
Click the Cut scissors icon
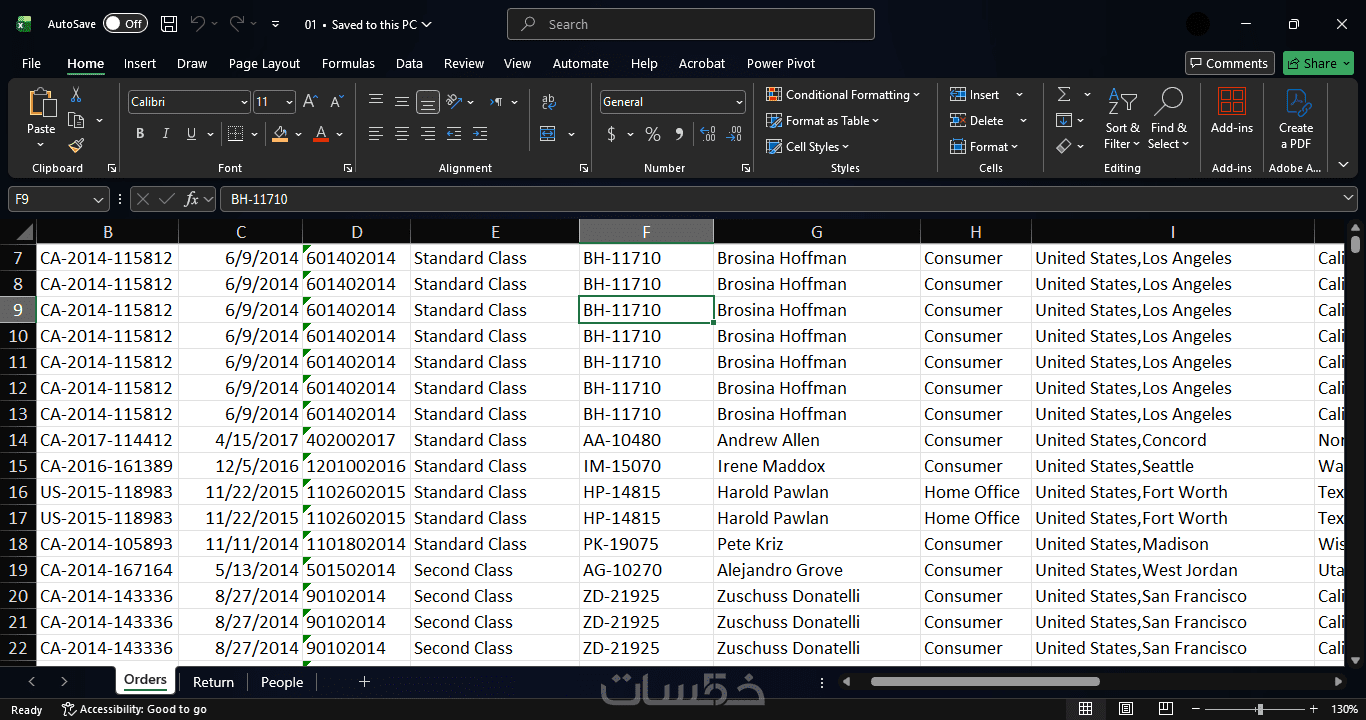pos(76,95)
